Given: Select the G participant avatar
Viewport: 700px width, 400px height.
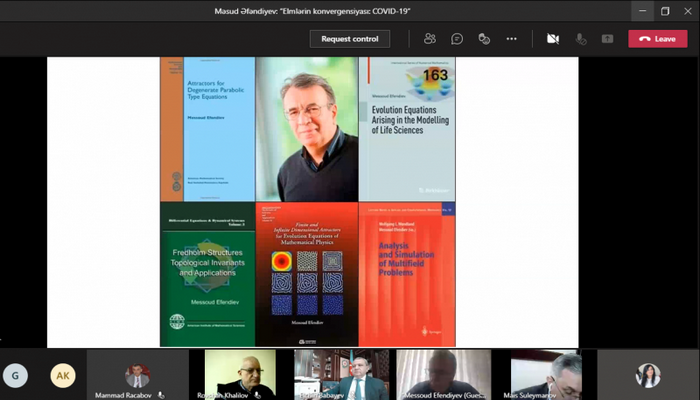Looking at the screenshot, I should [x=15, y=375].
